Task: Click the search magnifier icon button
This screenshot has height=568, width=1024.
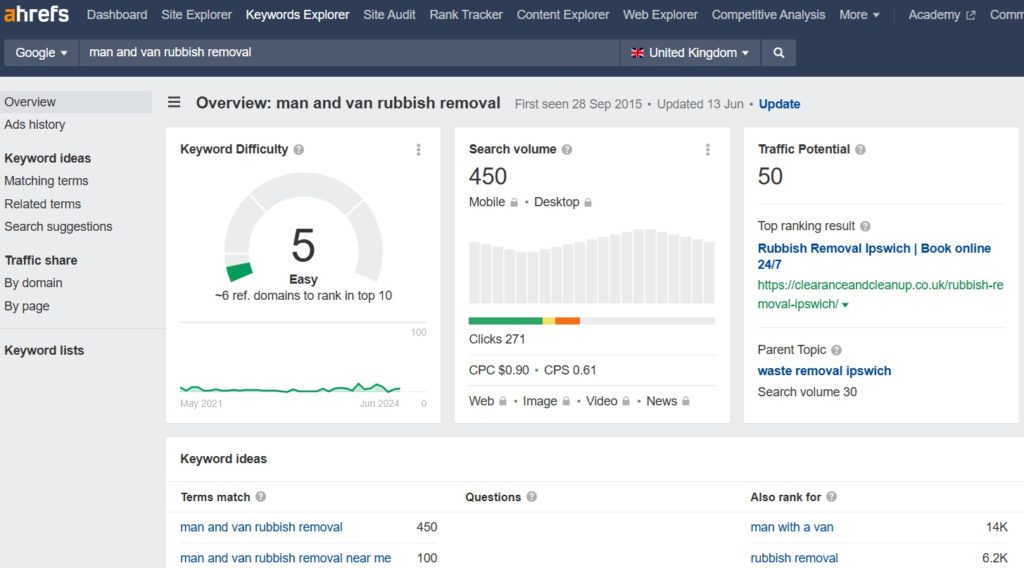Action: (x=778, y=53)
